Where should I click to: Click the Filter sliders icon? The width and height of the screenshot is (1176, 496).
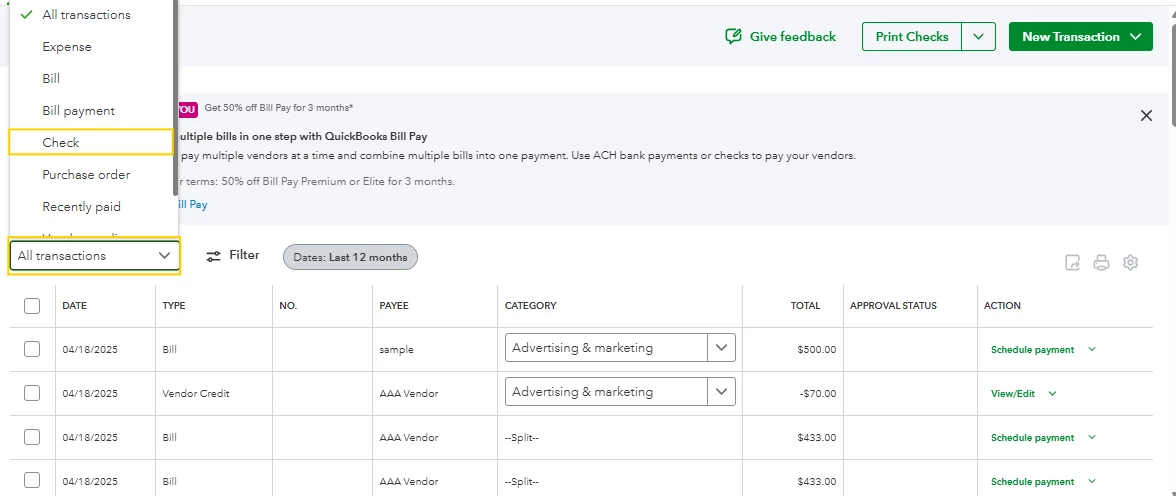(214, 256)
